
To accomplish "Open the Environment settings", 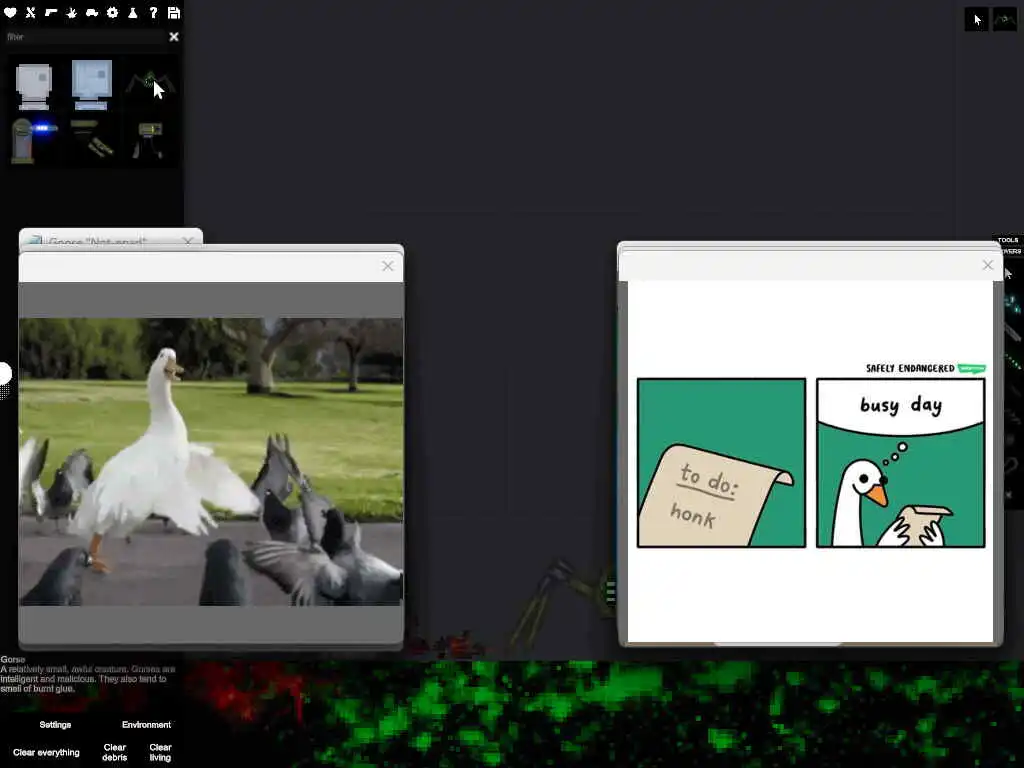I will [x=146, y=725].
